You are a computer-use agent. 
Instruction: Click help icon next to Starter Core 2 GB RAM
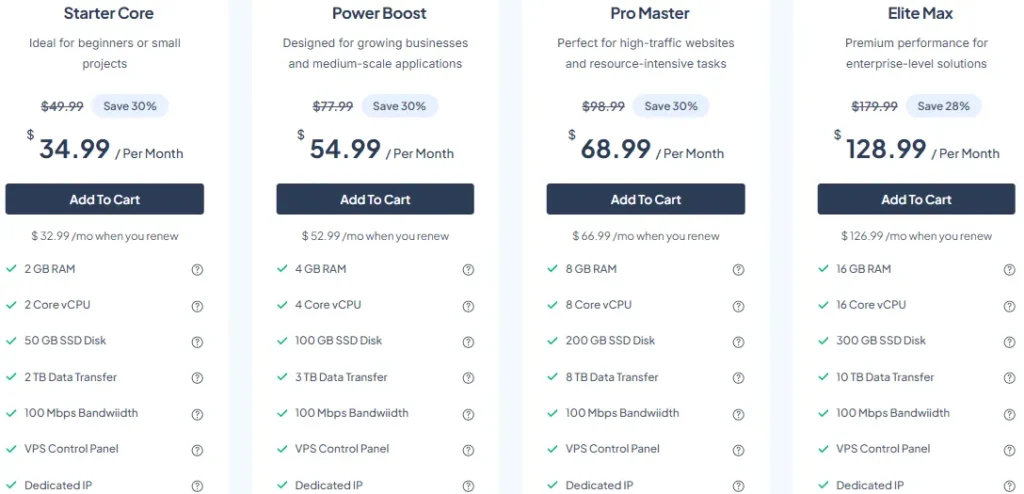pyautogui.click(x=197, y=270)
